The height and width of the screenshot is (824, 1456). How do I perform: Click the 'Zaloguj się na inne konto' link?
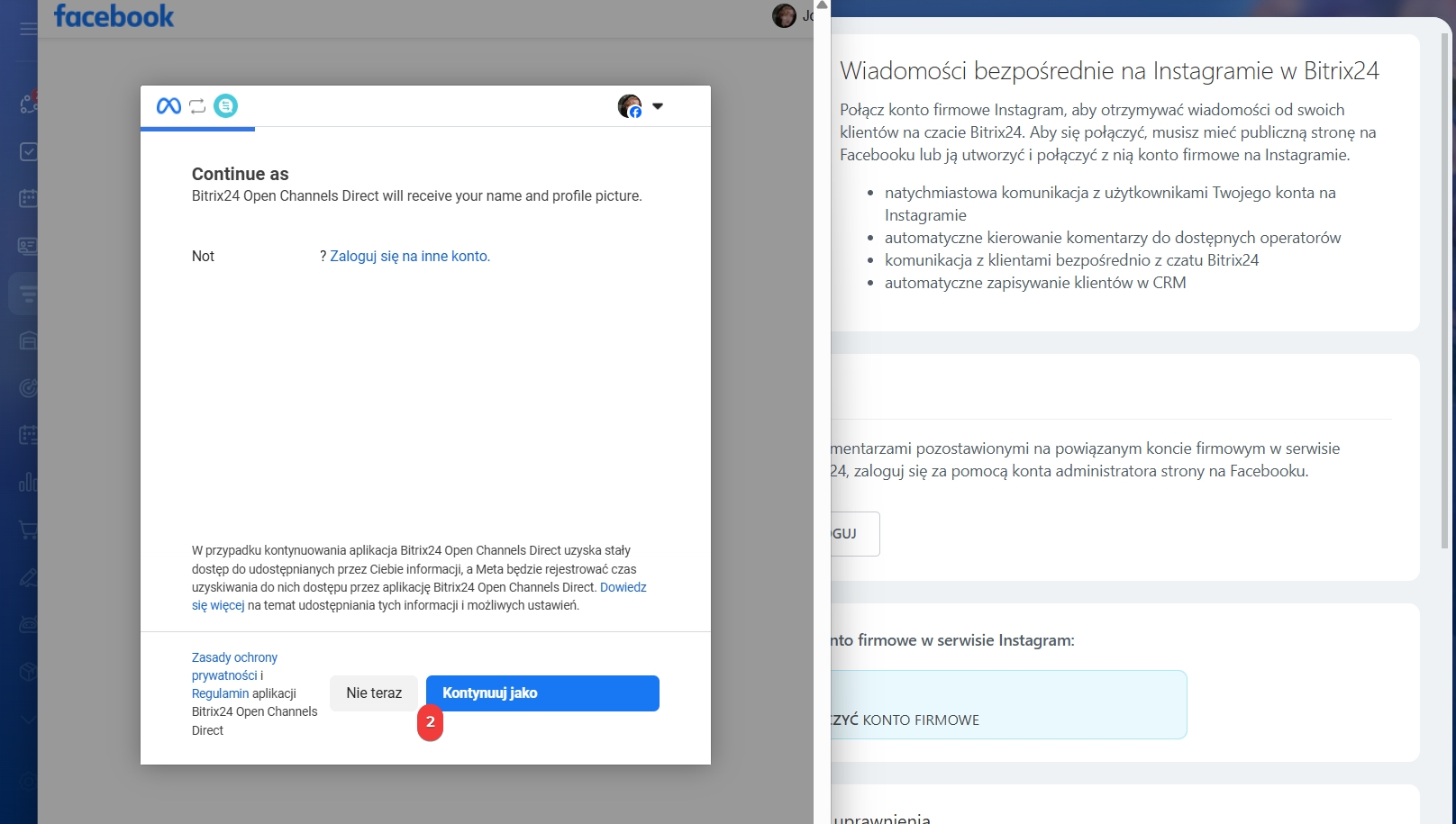pyautogui.click(x=410, y=257)
